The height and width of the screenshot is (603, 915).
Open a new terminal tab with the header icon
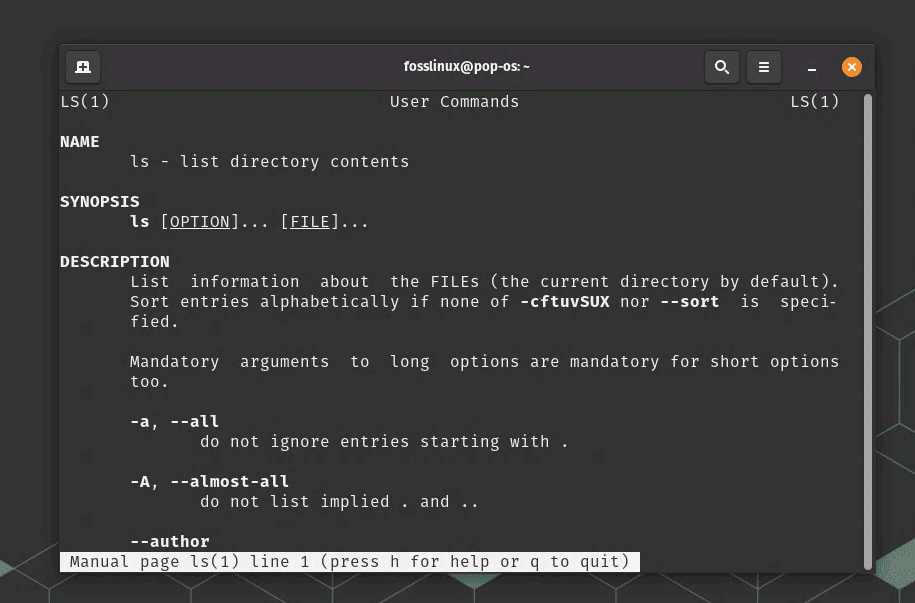[83, 67]
